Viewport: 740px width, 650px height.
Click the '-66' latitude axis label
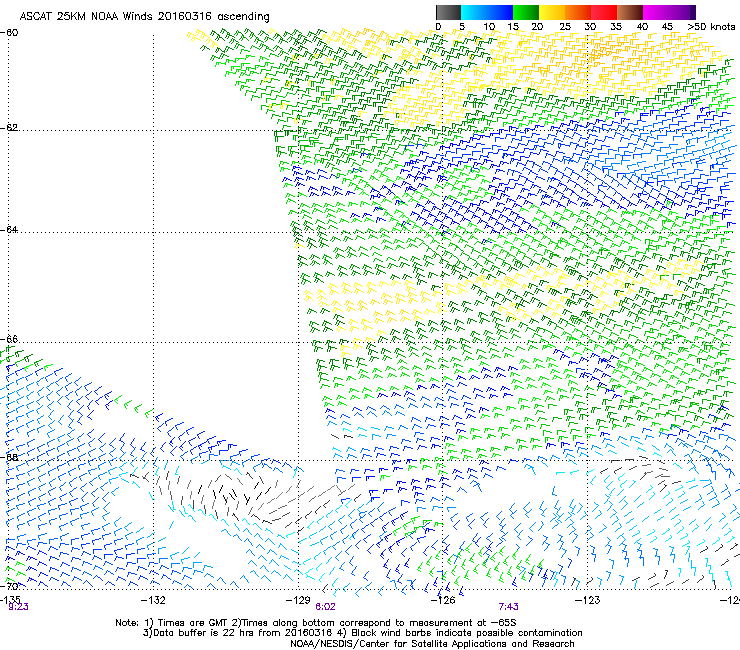pos(9,340)
